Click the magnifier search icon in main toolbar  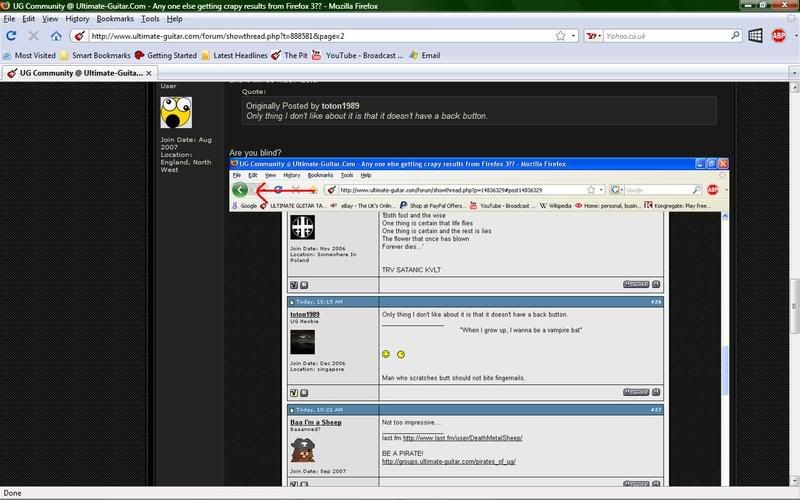pos(735,35)
